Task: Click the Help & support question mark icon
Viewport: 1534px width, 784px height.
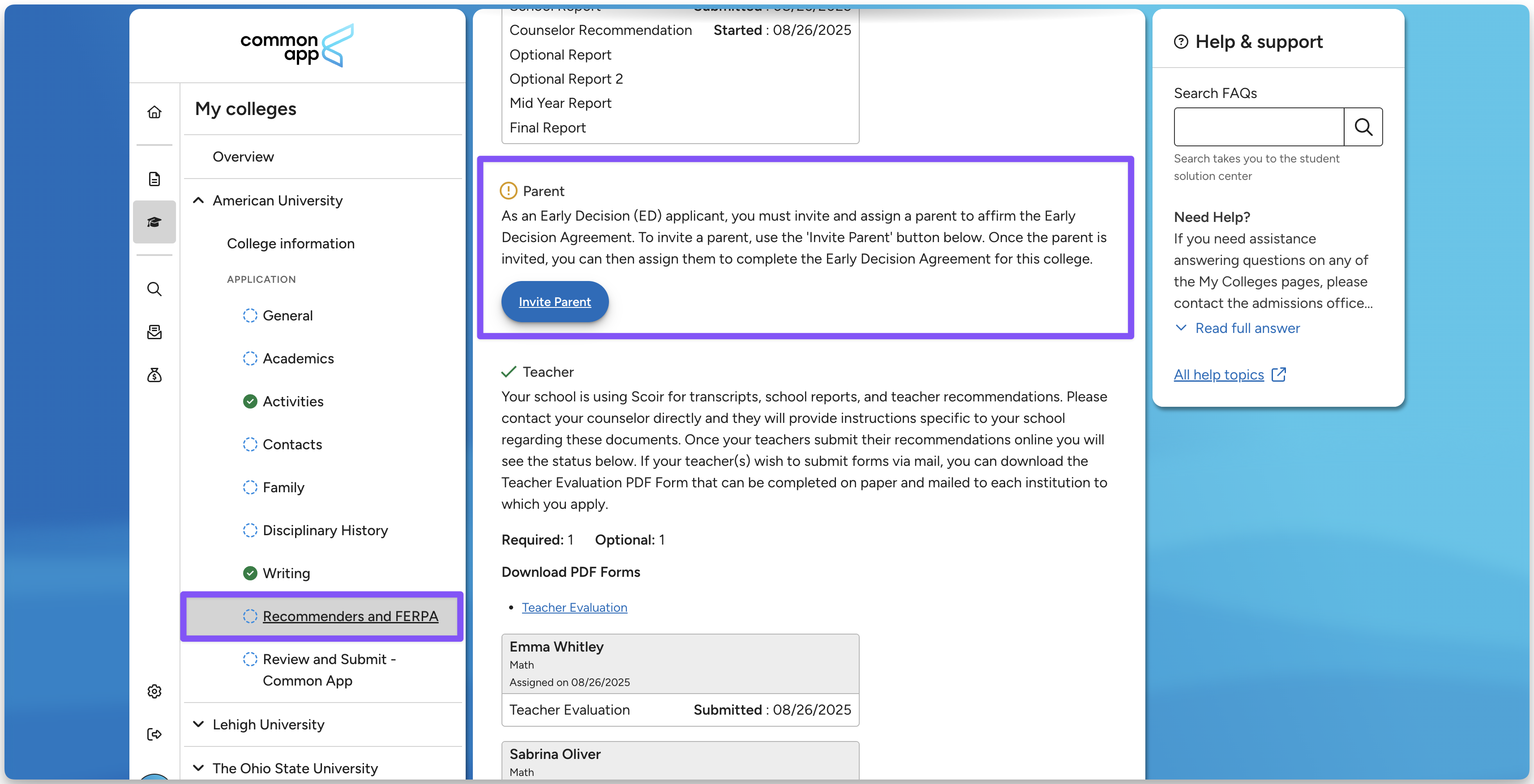Action: (x=1181, y=42)
